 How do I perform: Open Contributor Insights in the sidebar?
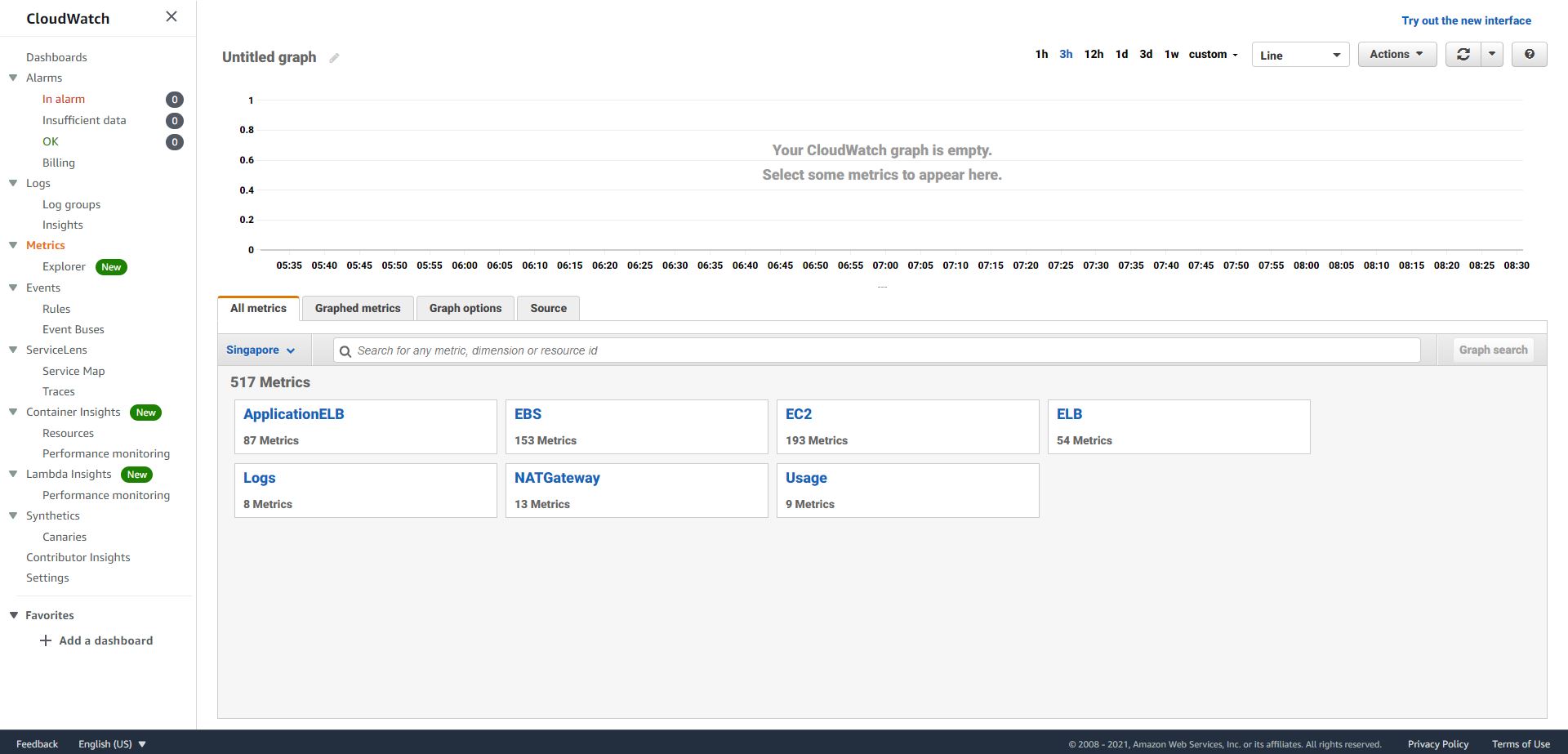pos(78,557)
